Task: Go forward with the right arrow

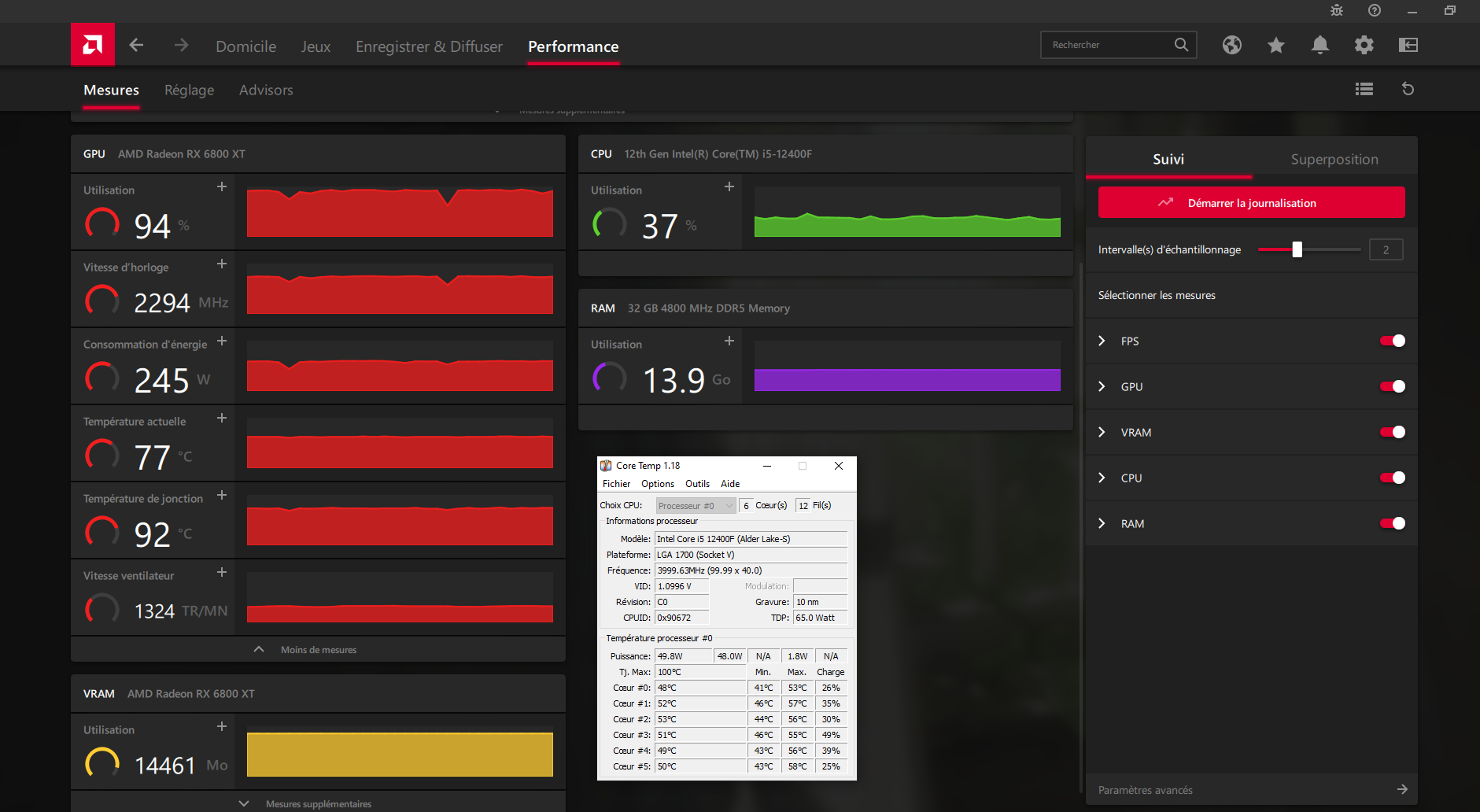Action: [x=181, y=45]
